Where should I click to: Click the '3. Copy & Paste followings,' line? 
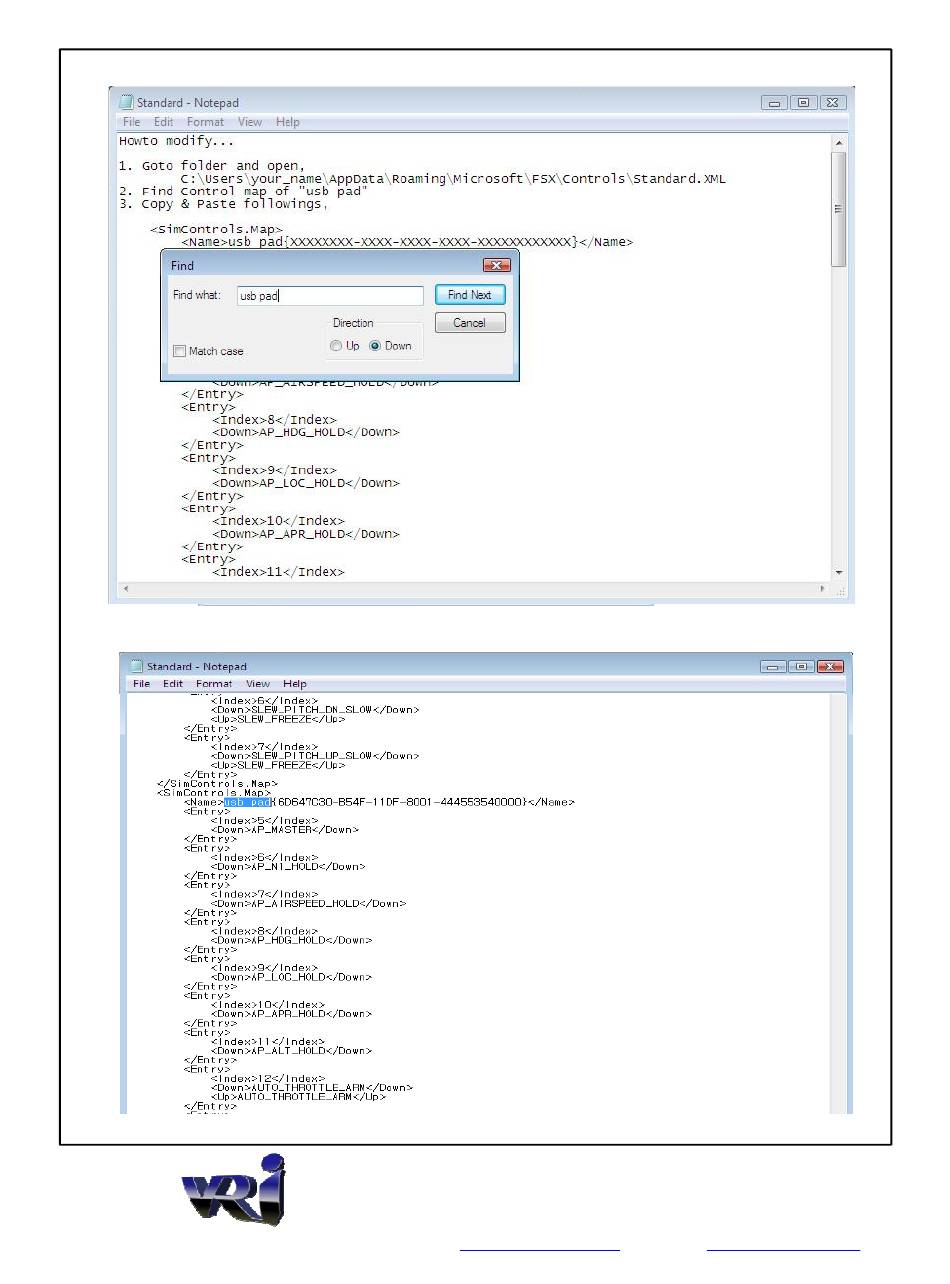223,204
